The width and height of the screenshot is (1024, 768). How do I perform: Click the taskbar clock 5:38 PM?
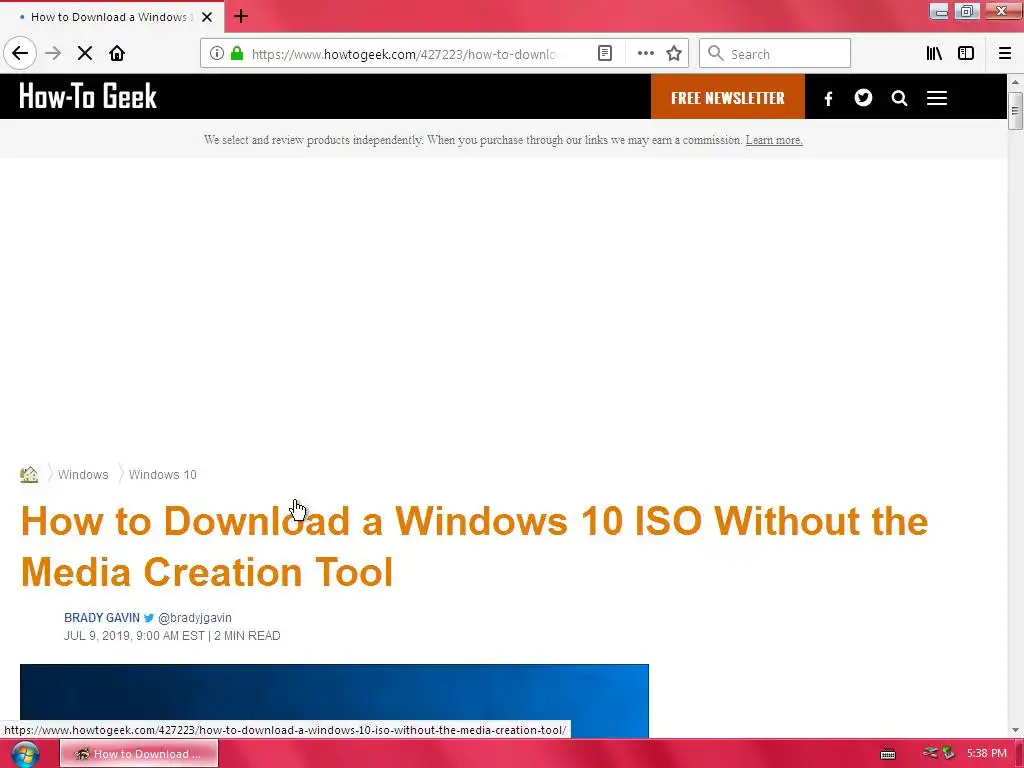tap(987, 754)
